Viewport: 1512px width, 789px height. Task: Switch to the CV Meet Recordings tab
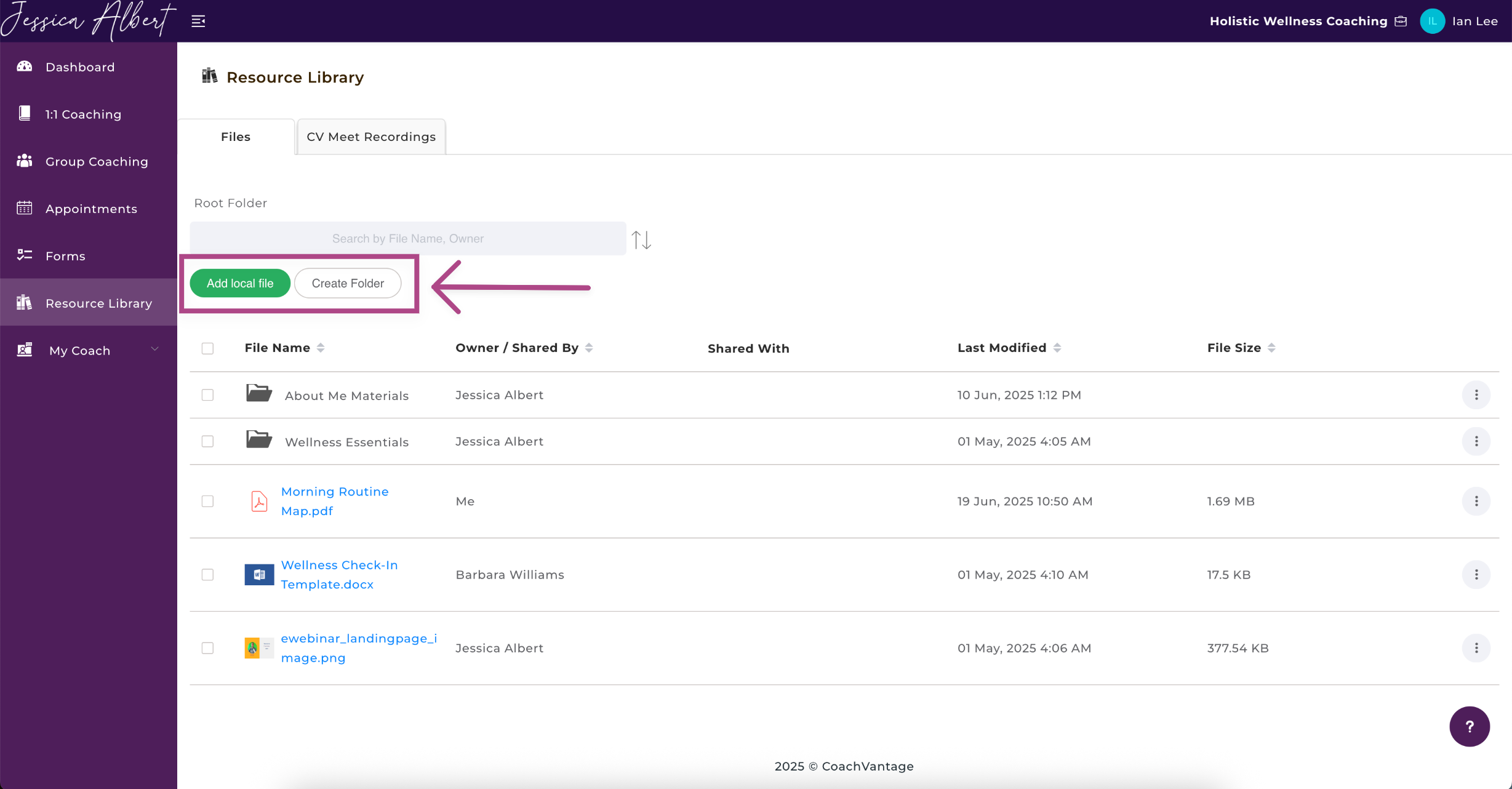(x=371, y=137)
